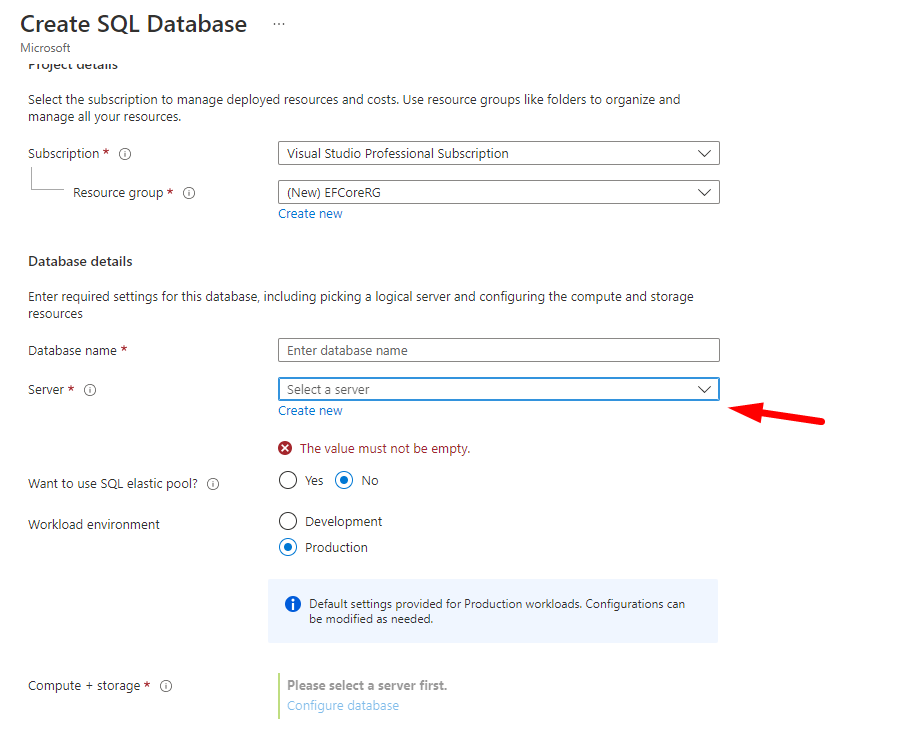This screenshot has height=737, width=910.
Task: Click the Compute + storage info icon
Action: 166,686
